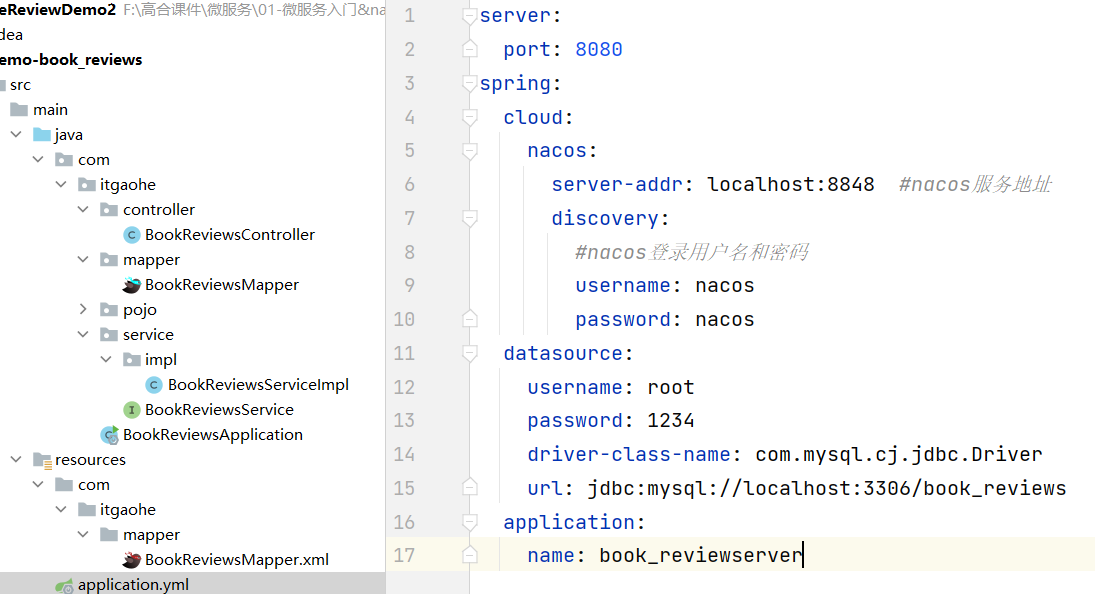Image resolution: width=1095 pixels, height=594 pixels.
Task: Click the controller package folder icon
Action: coord(109,209)
